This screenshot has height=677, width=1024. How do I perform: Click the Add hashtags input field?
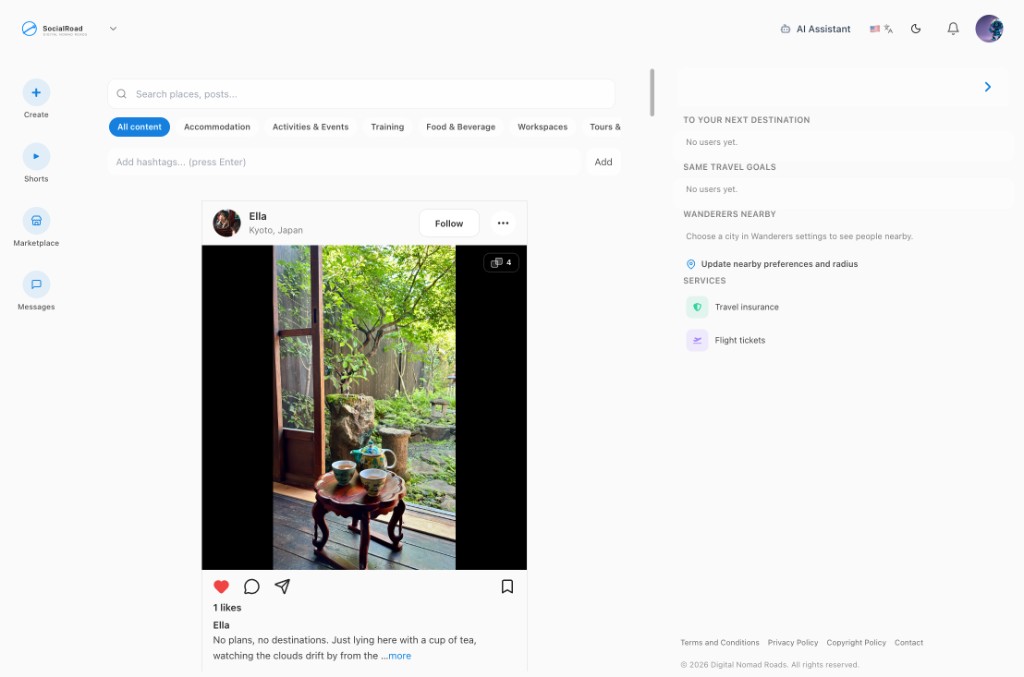[x=344, y=162]
